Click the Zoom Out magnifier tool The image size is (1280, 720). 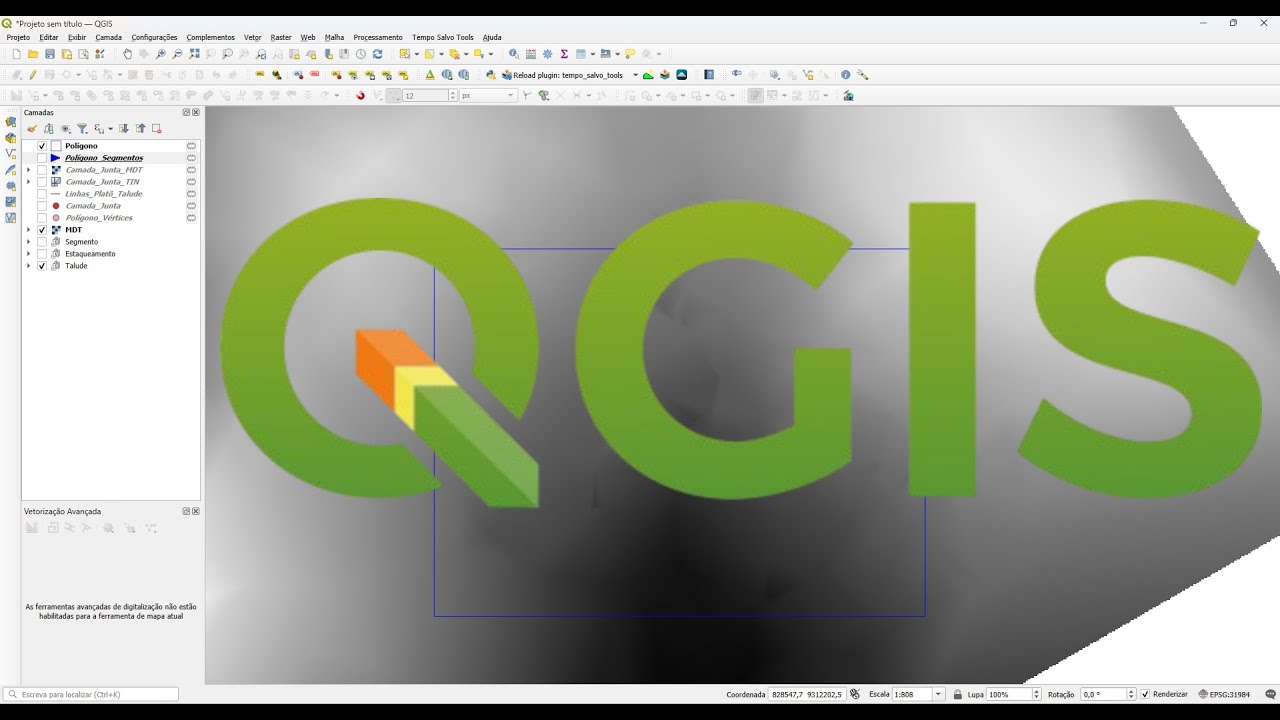pos(178,54)
